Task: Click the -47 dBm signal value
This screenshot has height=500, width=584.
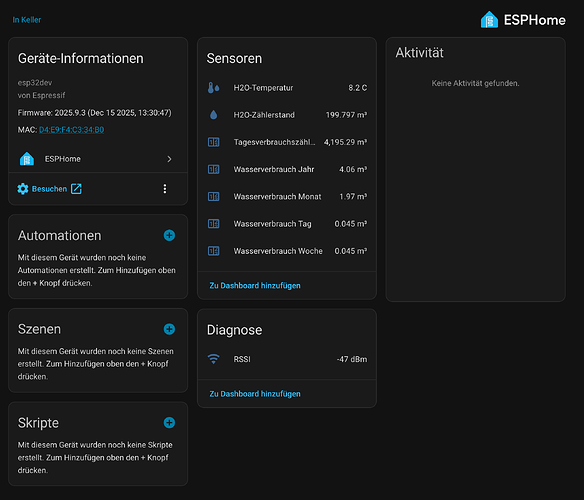Action: coord(352,359)
